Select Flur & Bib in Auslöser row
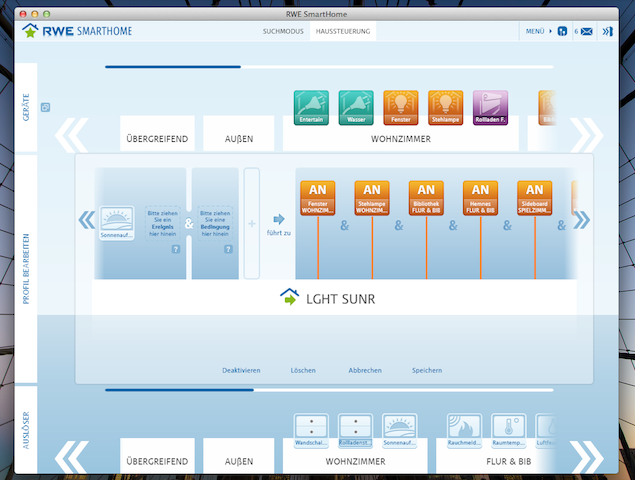The image size is (635, 480). point(509,461)
